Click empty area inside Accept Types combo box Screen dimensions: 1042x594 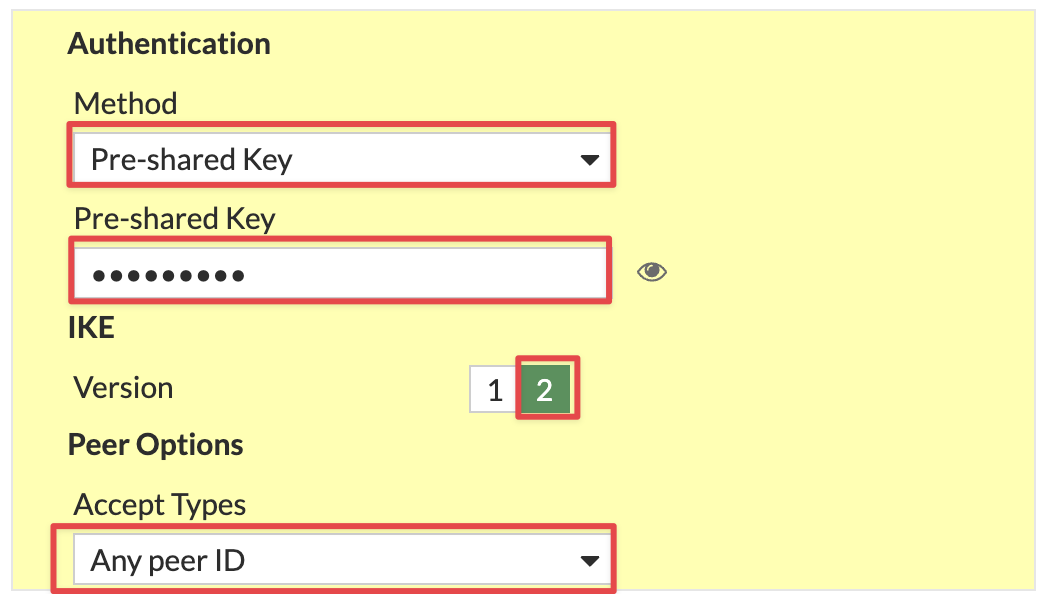412,561
